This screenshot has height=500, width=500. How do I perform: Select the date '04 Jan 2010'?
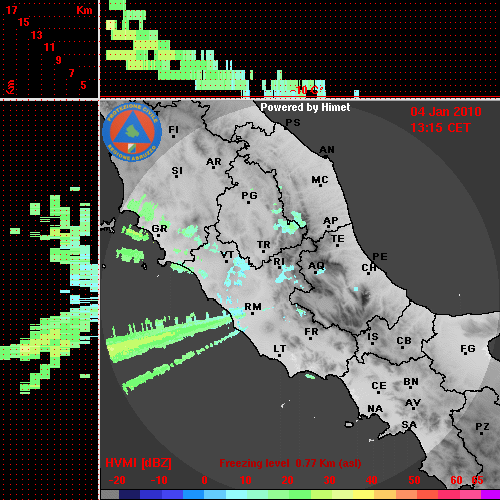click(446, 112)
